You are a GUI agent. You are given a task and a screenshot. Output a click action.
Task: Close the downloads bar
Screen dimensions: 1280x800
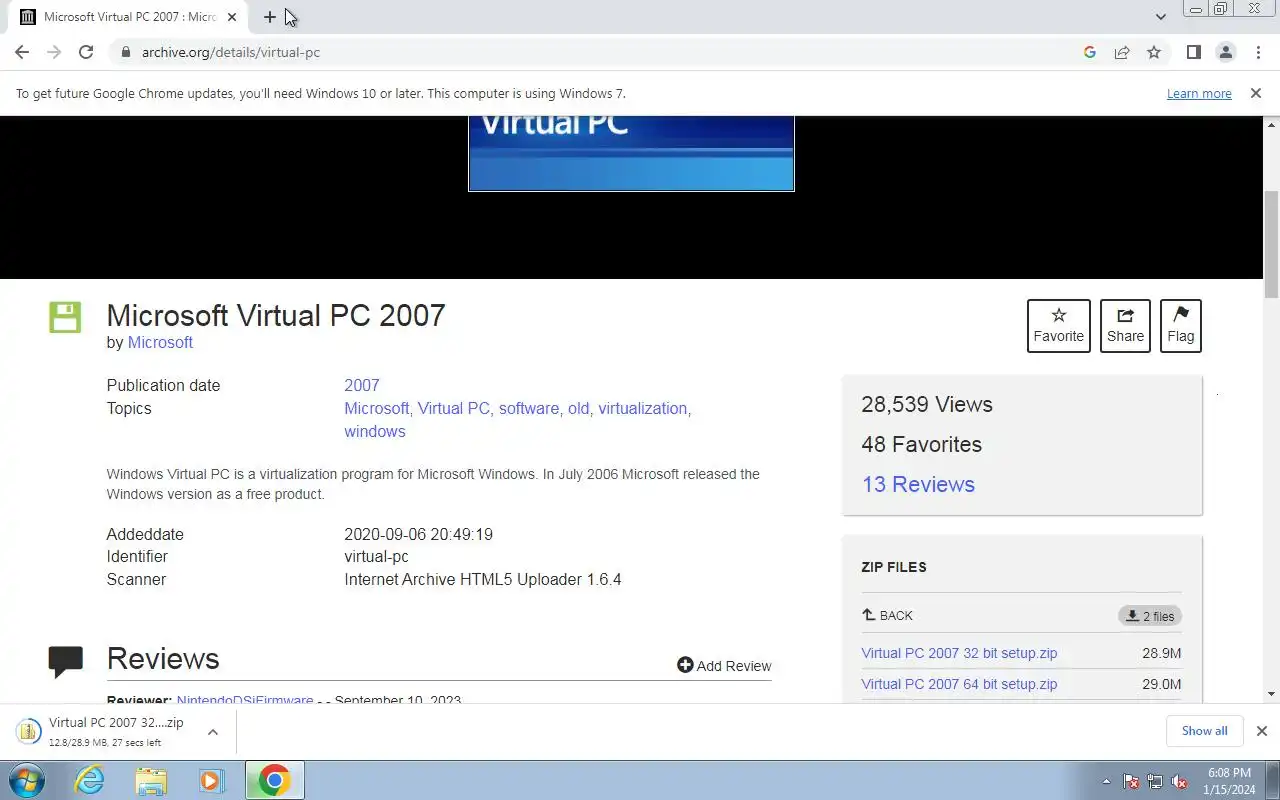(x=1261, y=731)
